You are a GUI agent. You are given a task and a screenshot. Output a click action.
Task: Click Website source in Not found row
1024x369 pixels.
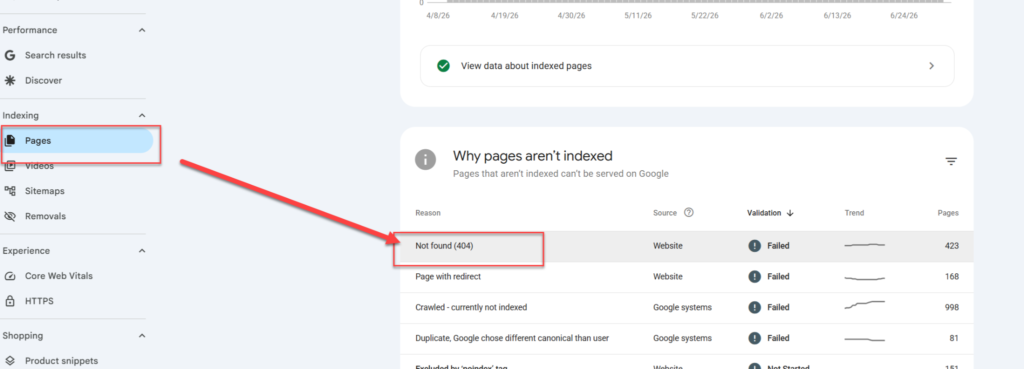coord(668,246)
